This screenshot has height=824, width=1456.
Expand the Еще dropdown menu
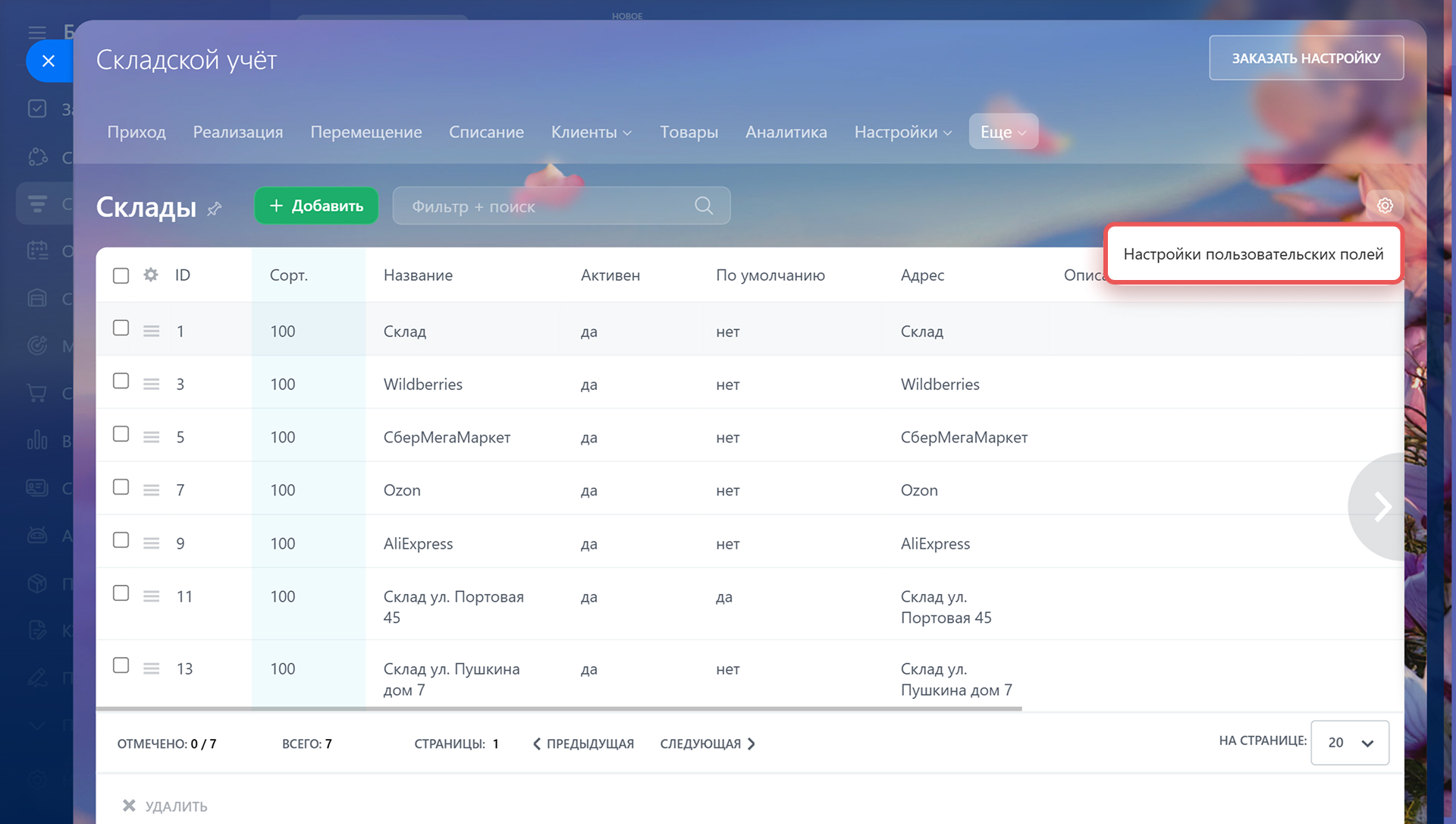point(1003,132)
